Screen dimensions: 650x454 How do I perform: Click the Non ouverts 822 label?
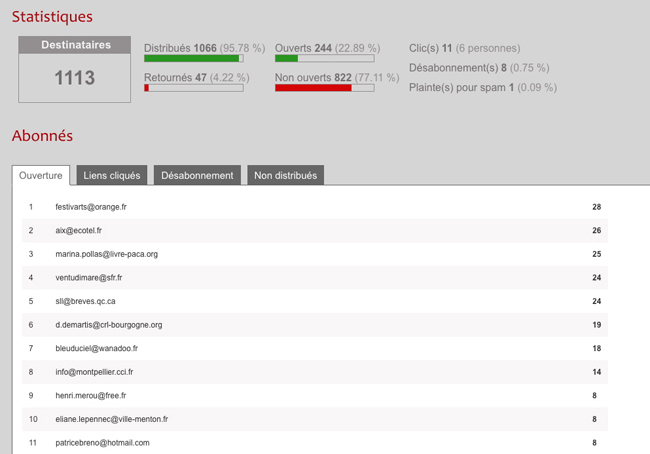tap(337, 78)
